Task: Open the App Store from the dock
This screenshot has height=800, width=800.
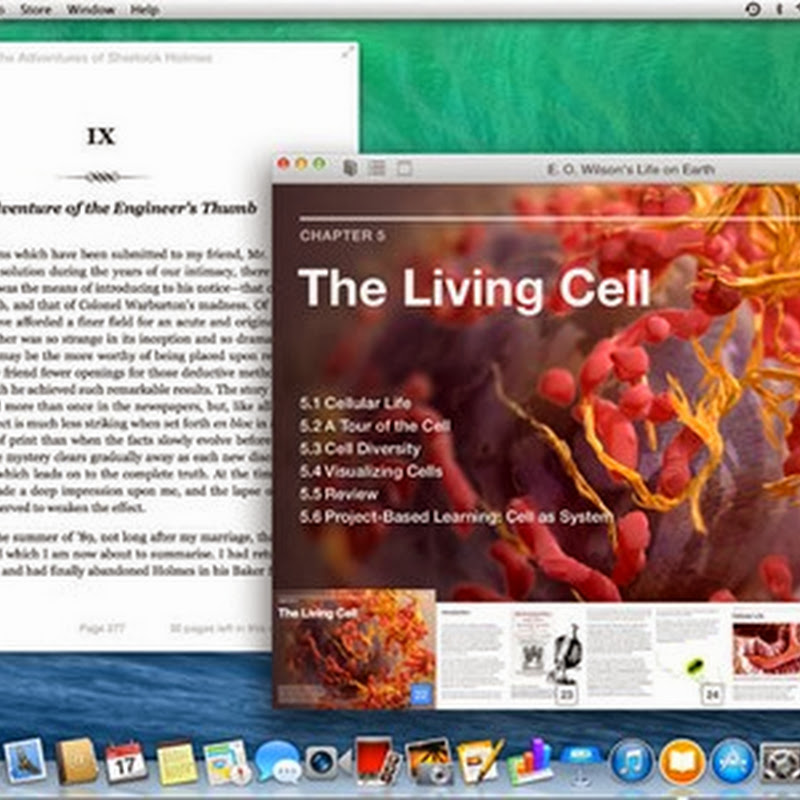Action: coord(733,763)
